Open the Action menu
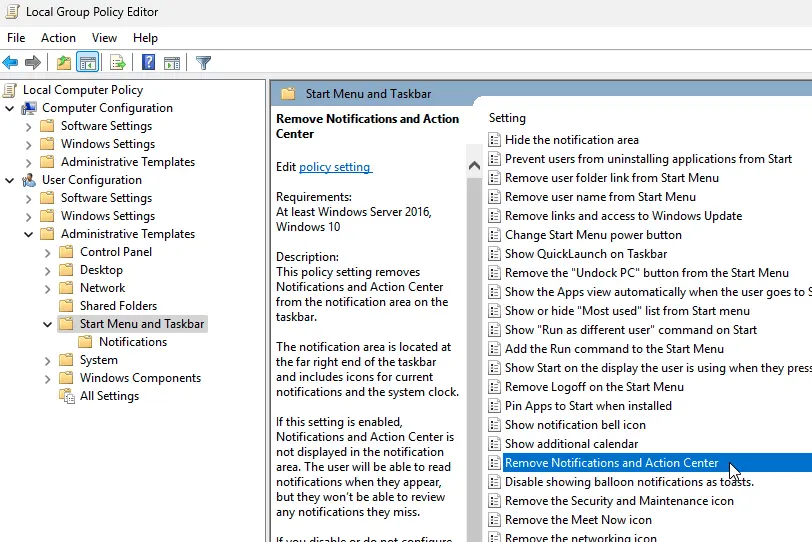The height and width of the screenshot is (542, 812). [x=58, y=38]
